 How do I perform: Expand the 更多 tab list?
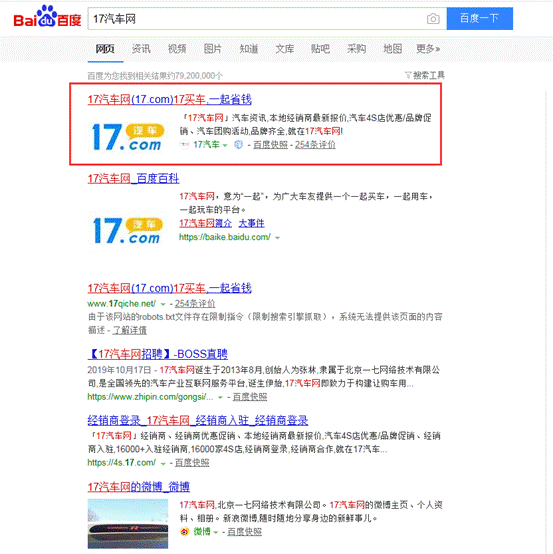[x=428, y=49]
